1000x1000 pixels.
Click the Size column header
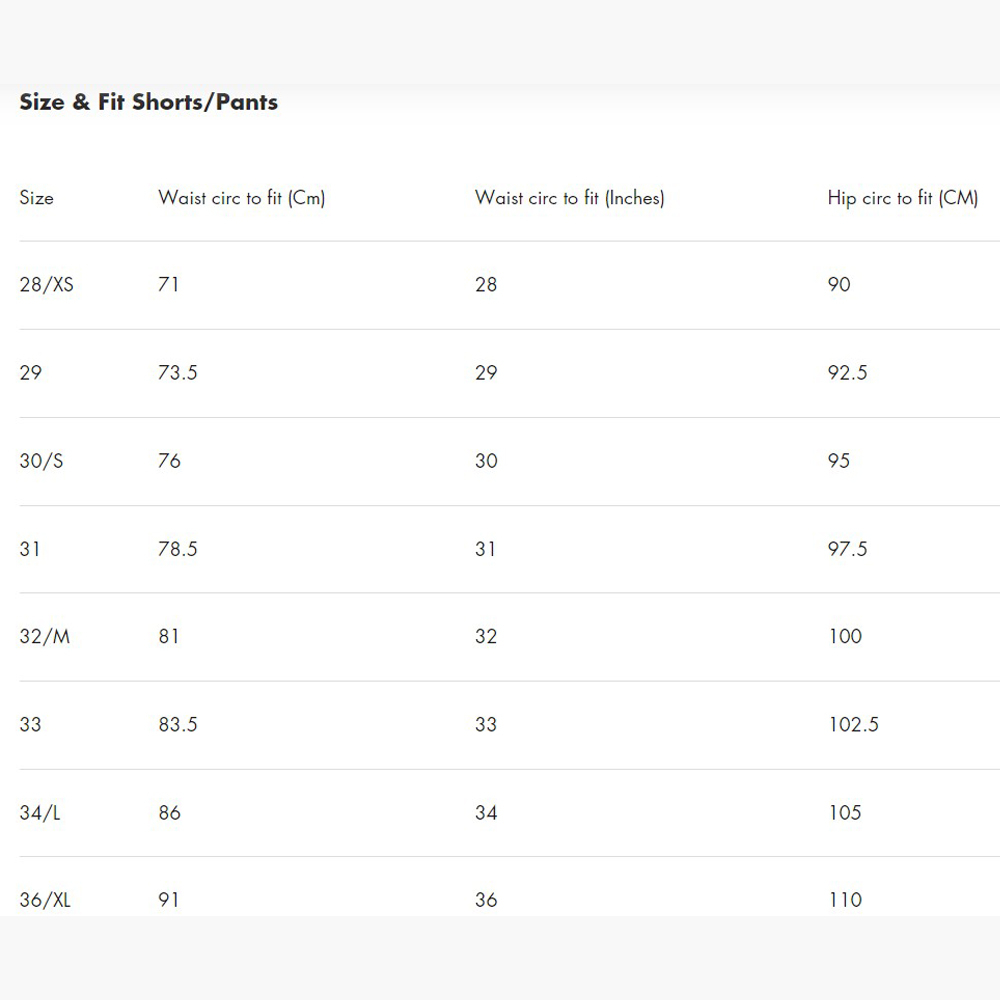[37, 198]
